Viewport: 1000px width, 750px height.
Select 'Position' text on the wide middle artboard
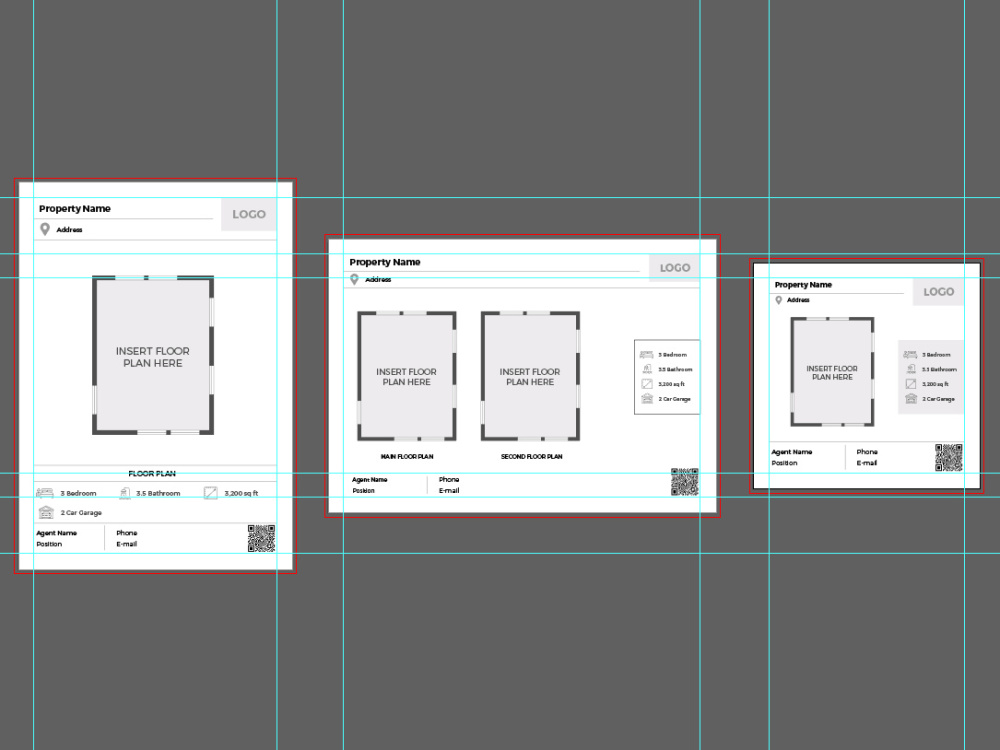[364, 490]
